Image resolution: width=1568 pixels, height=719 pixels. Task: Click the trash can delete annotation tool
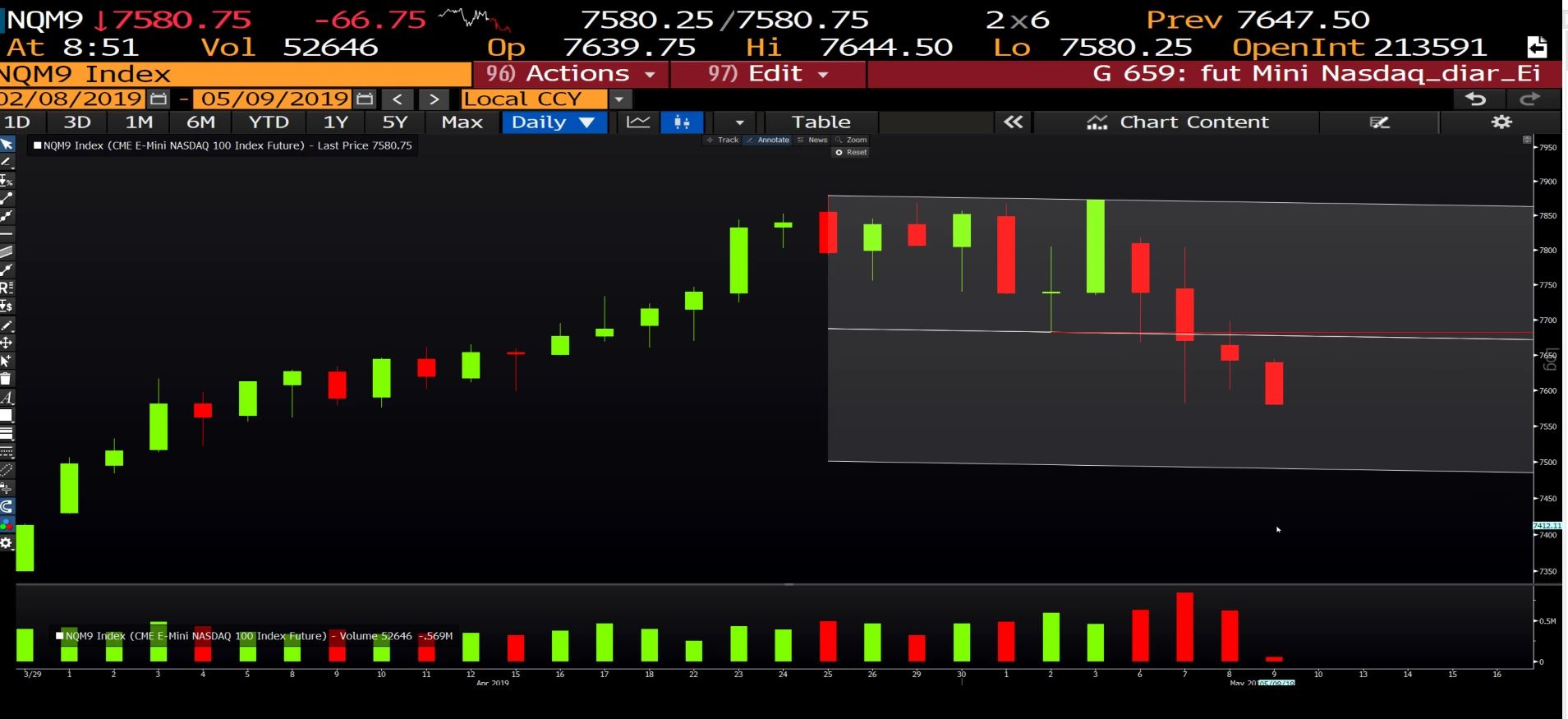pyautogui.click(x=7, y=379)
